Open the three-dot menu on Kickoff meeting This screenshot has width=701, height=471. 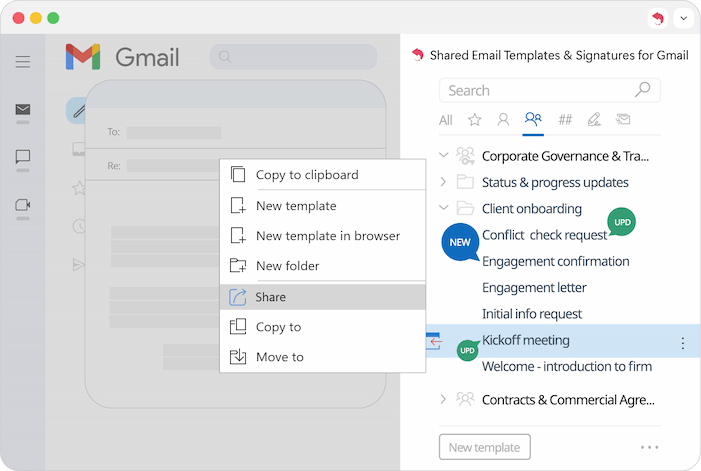(682, 343)
